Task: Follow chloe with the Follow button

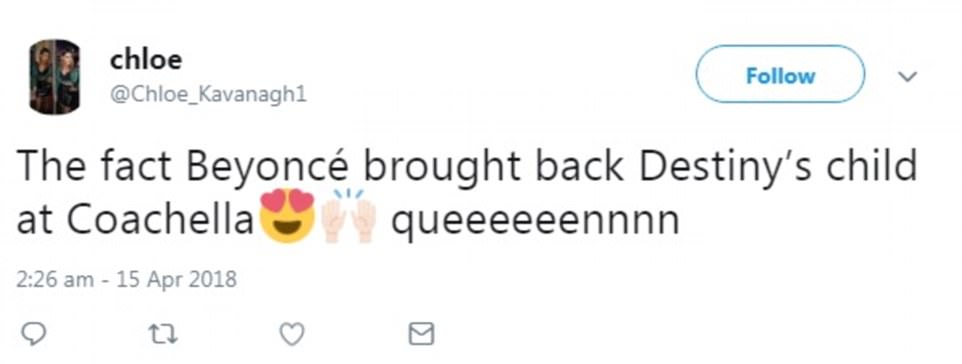Action: 780,74
